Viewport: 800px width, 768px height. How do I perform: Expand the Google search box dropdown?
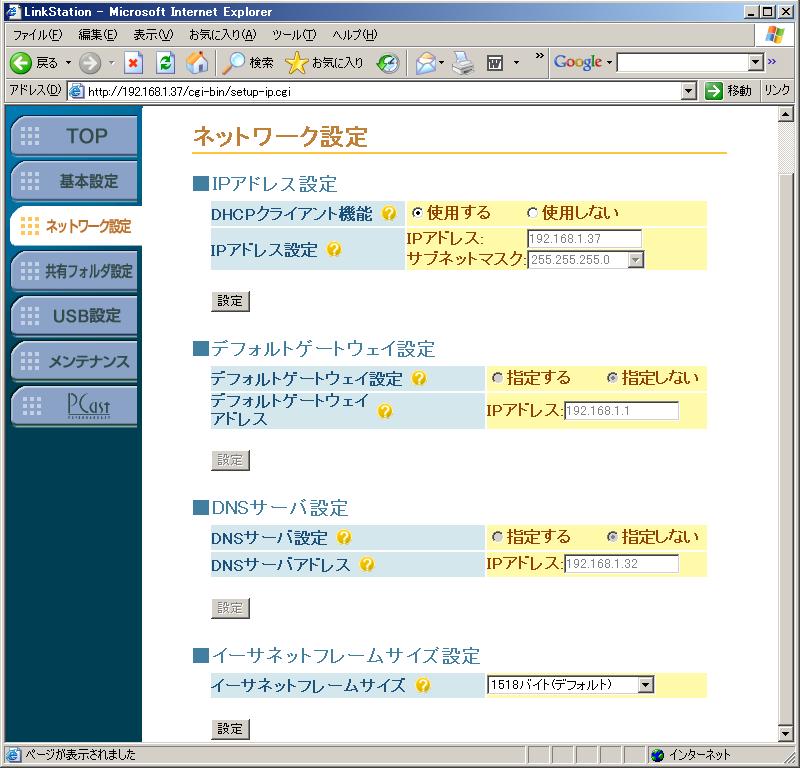click(x=756, y=62)
